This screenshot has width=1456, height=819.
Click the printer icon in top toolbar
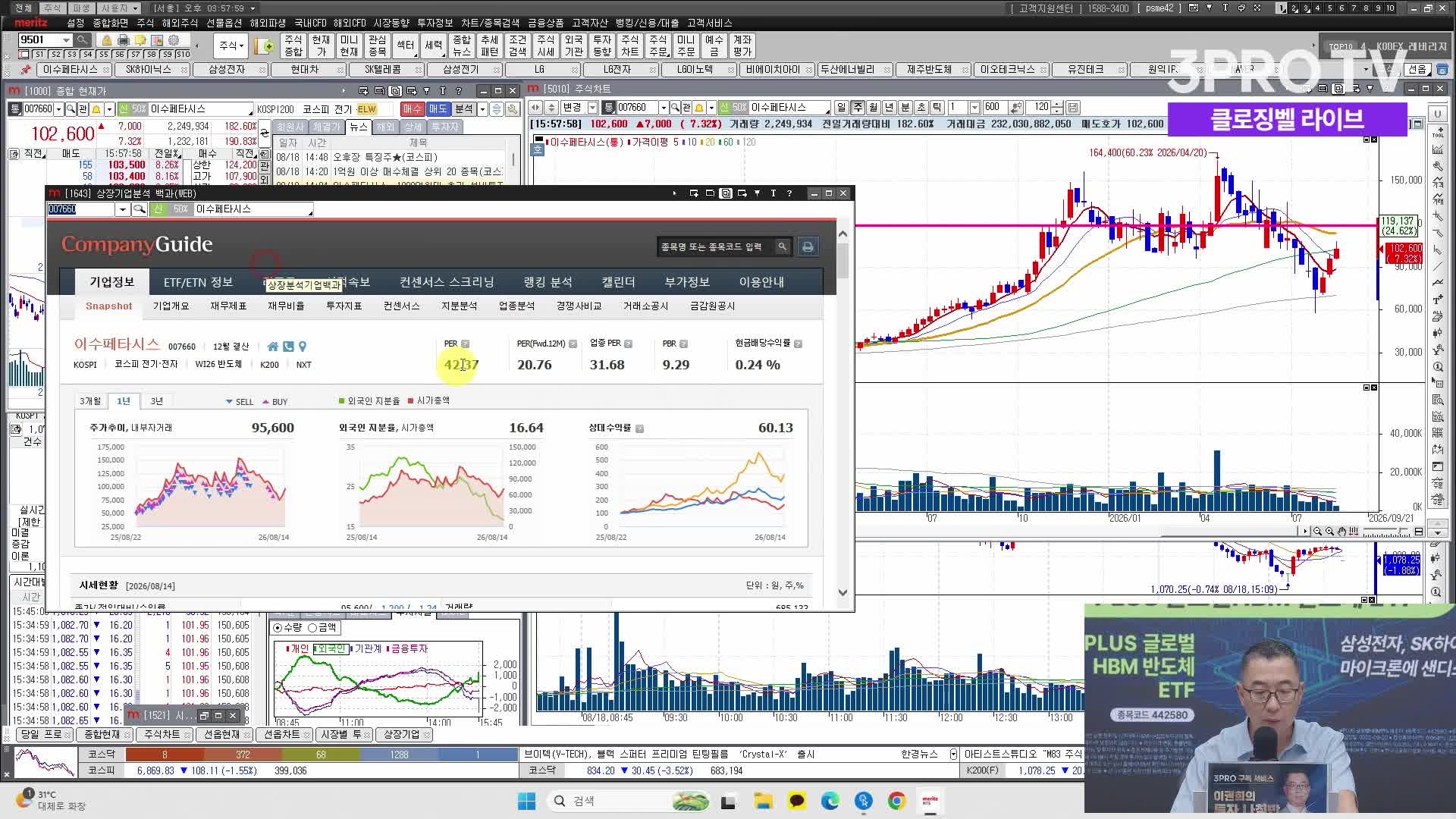click(x=123, y=40)
